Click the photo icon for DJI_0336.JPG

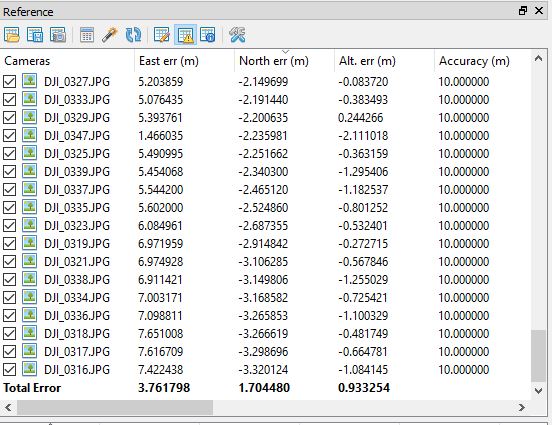(30, 315)
